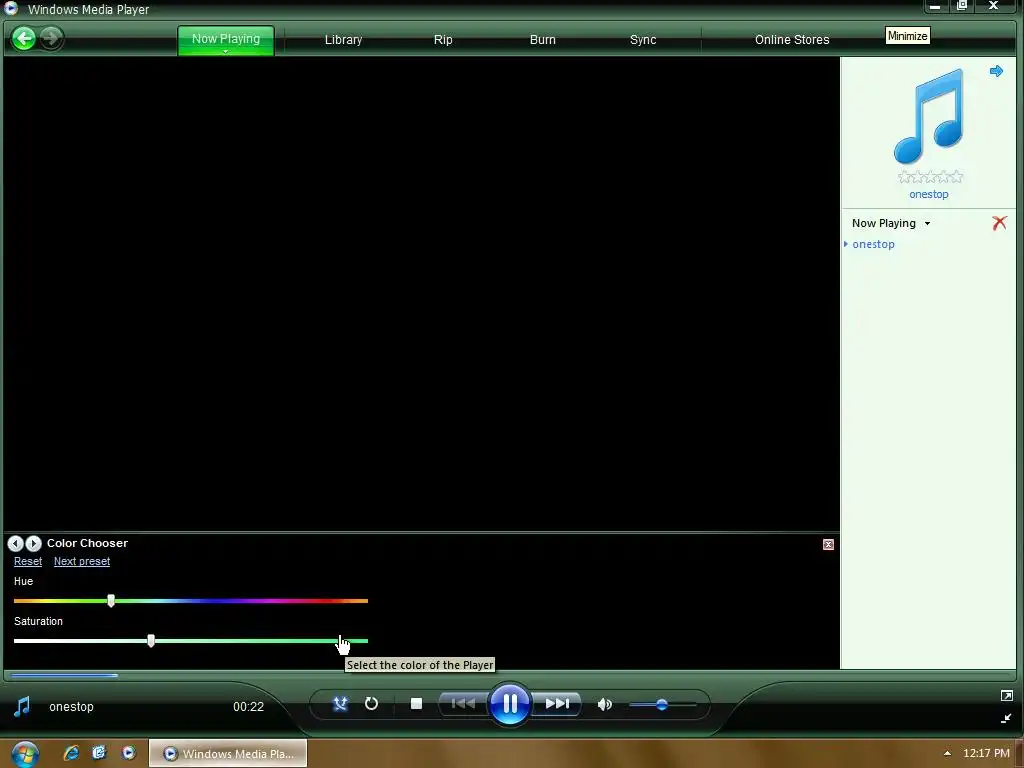Image resolution: width=1024 pixels, height=768 pixels.
Task: Click the 12:17 PM taskbar clock
Action: coord(986,754)
